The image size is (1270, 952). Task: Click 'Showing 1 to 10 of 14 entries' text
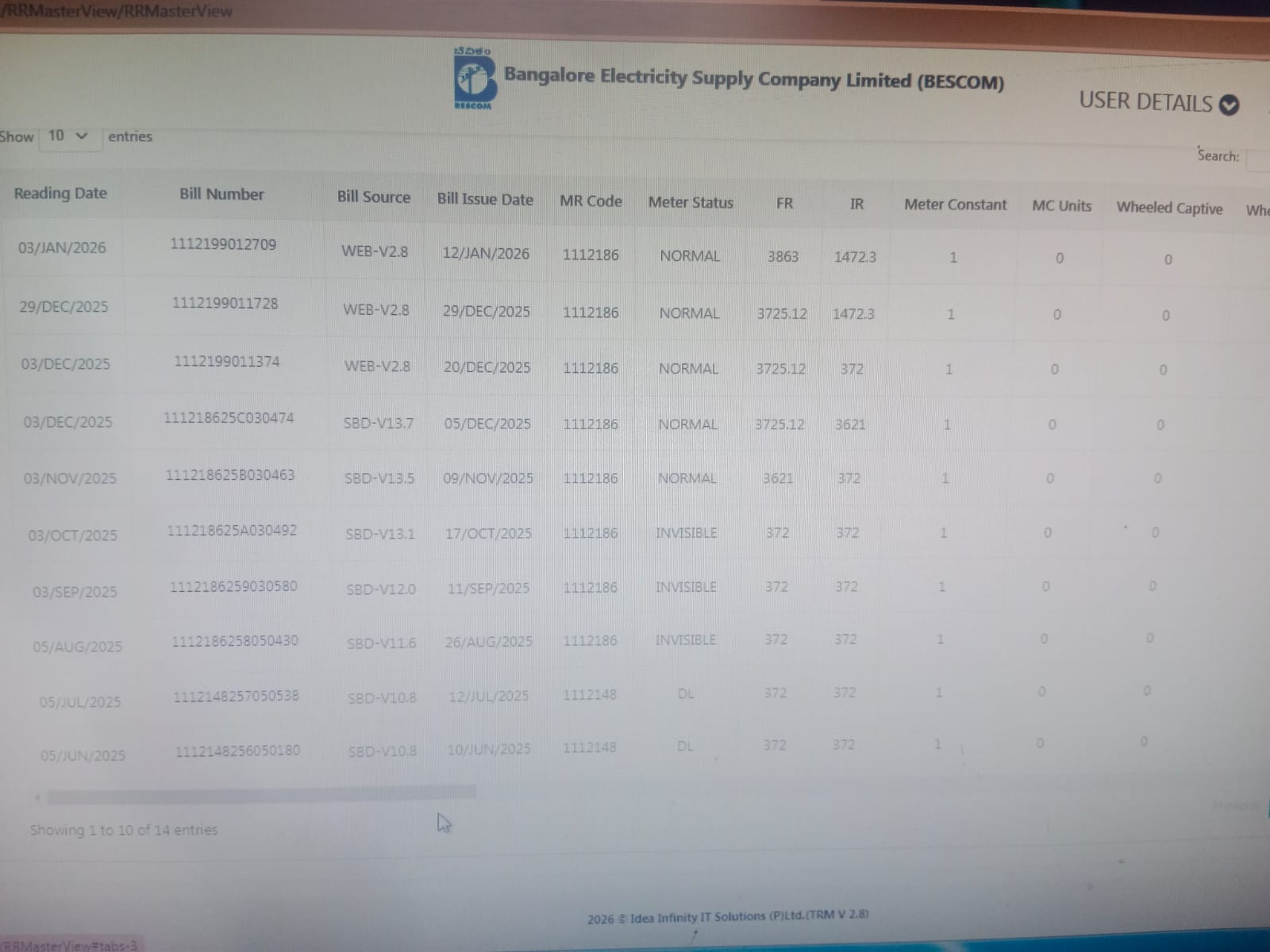pyautogui.click(x=124, y=830)
